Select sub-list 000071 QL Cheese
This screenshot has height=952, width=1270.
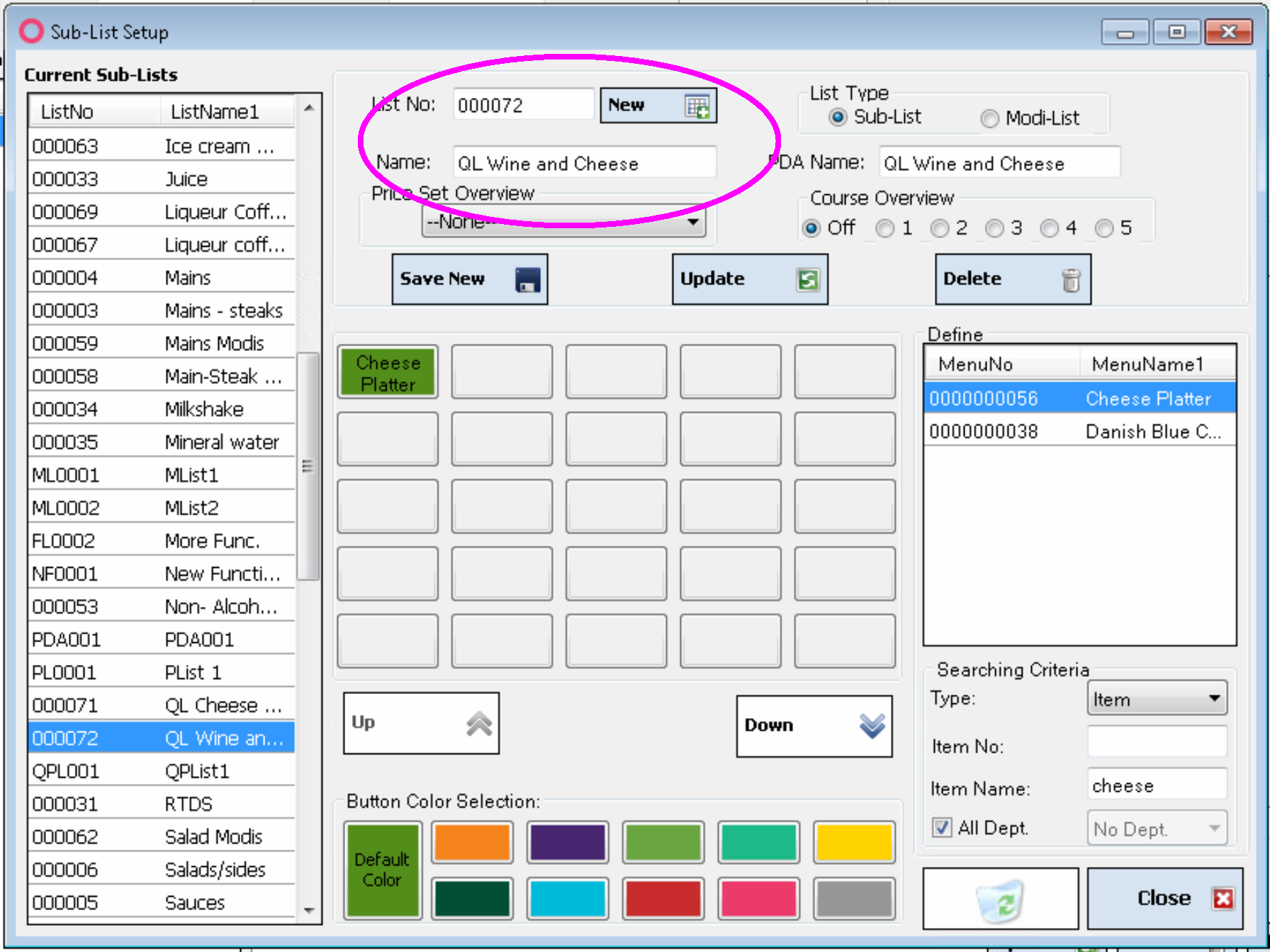[x=162, y=705]
